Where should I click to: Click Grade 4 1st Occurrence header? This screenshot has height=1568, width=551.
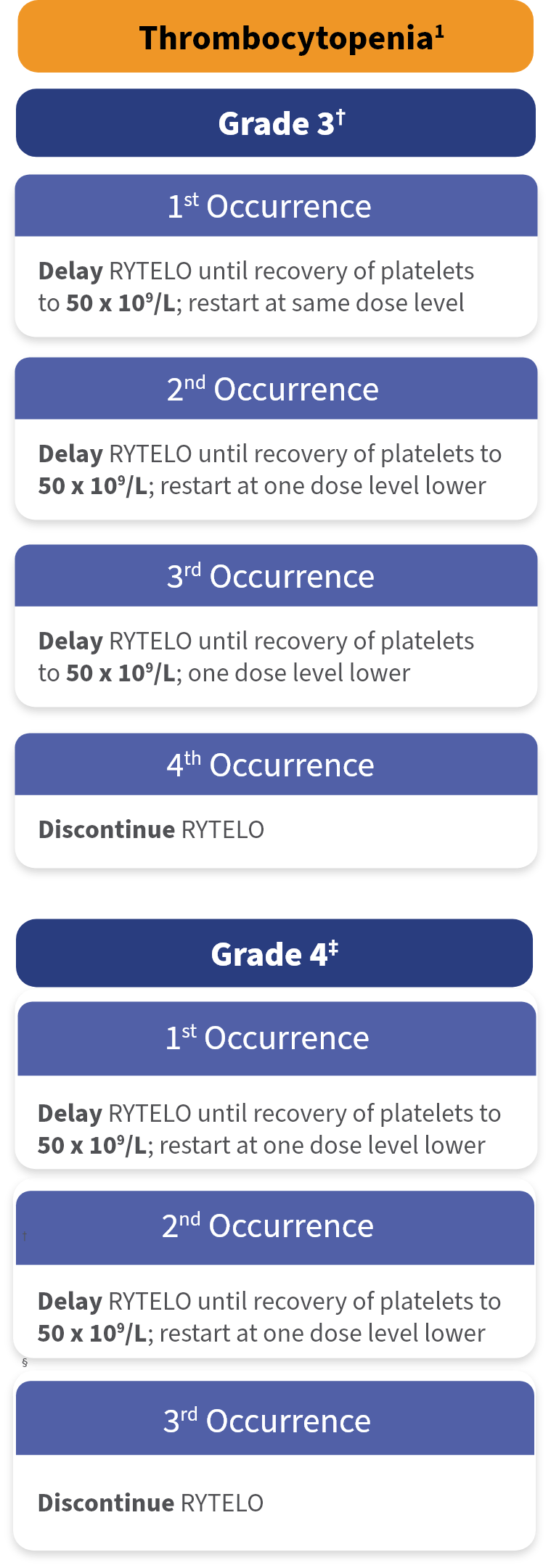[277, 1038]
